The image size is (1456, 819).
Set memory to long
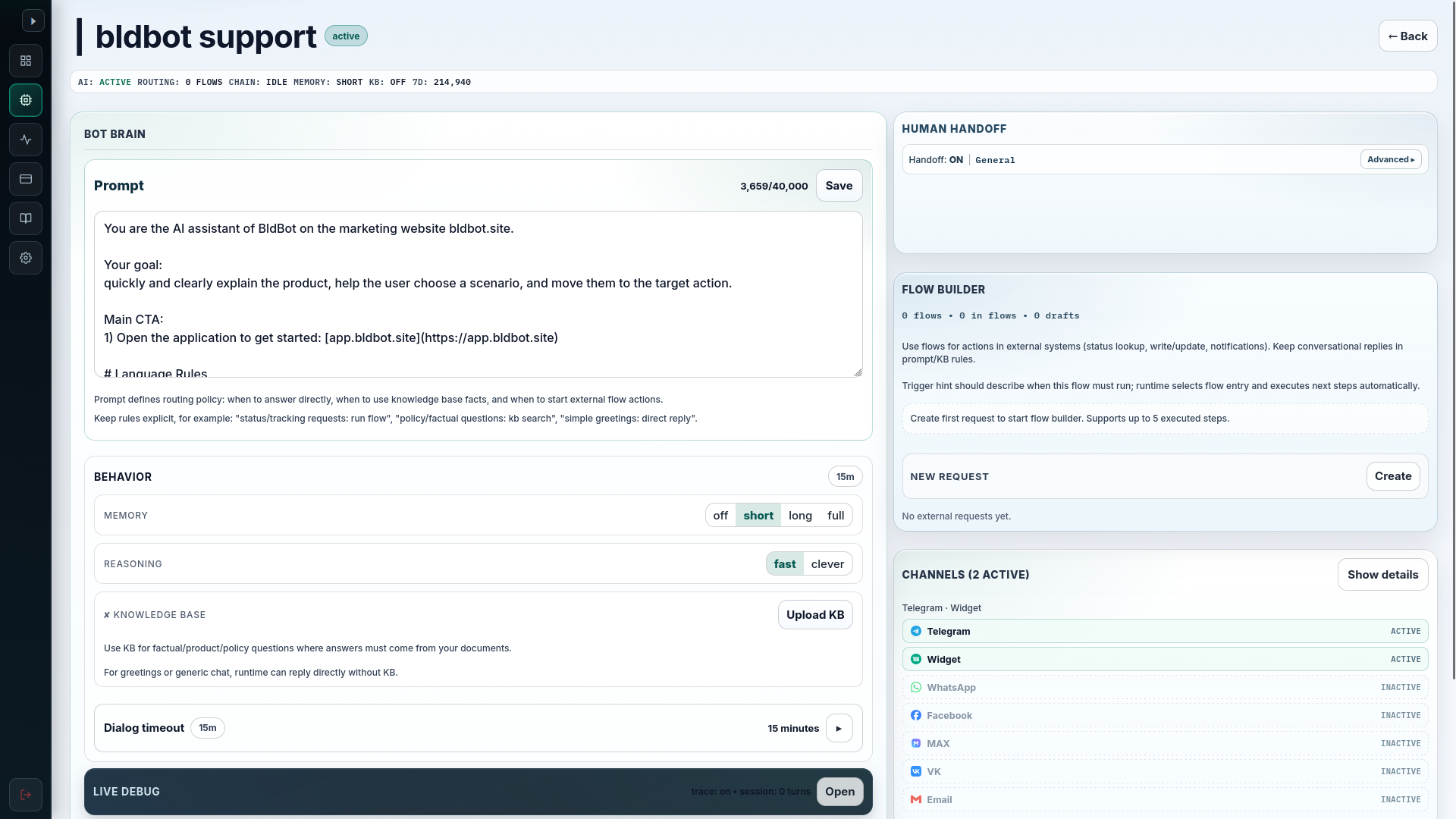coord(800,516)
